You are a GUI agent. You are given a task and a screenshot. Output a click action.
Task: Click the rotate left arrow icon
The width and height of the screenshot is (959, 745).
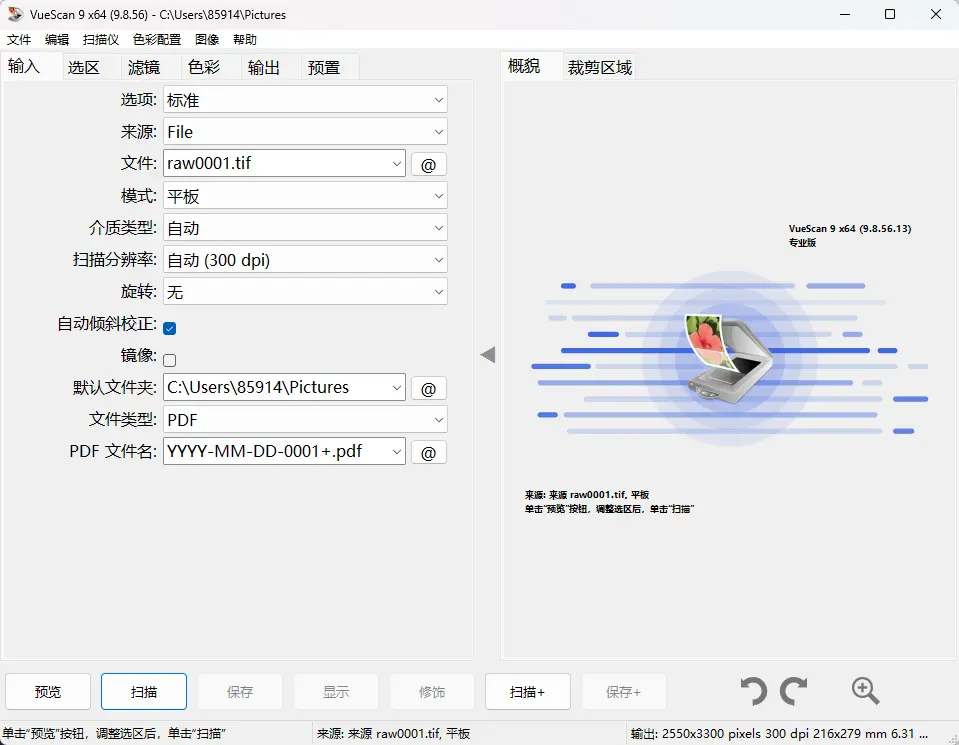pyautogui.click(x=754, y=691)
